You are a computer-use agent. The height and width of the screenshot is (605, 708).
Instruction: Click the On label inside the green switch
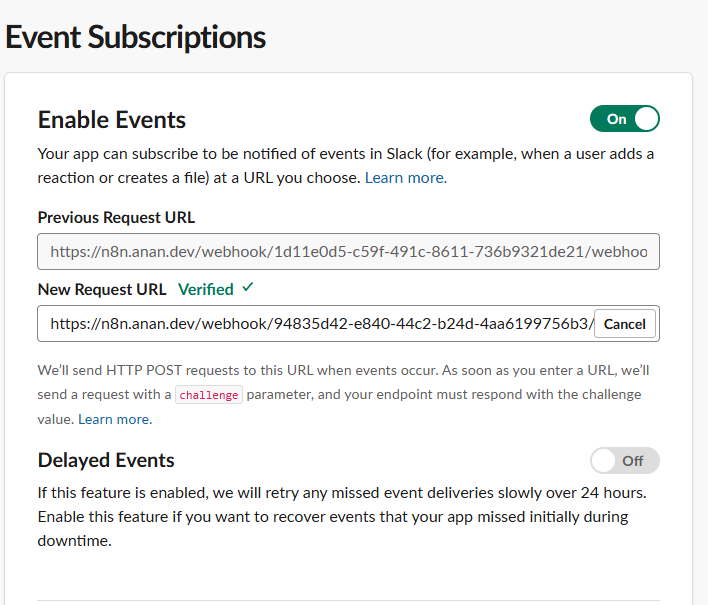[616, 119]
